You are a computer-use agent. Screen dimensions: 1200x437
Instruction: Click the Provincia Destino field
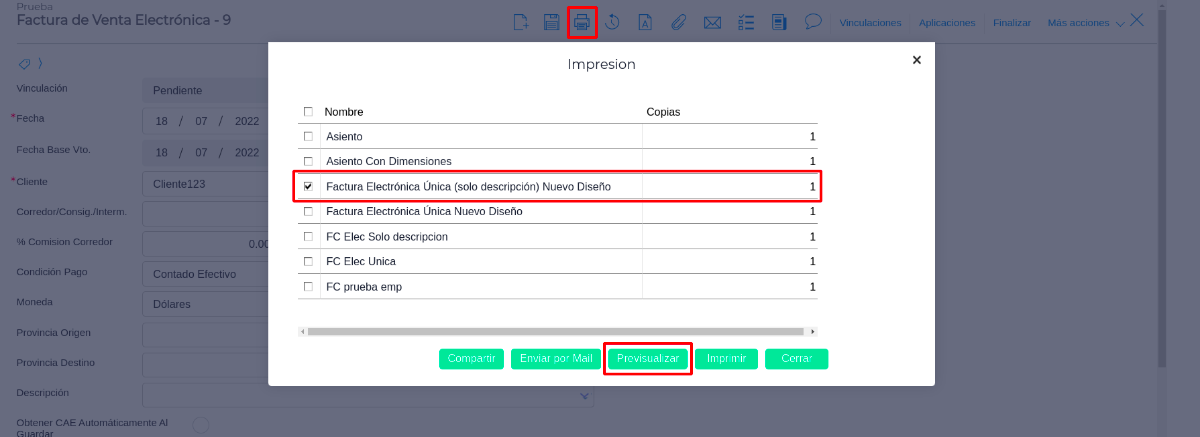(x=205, y=365)
